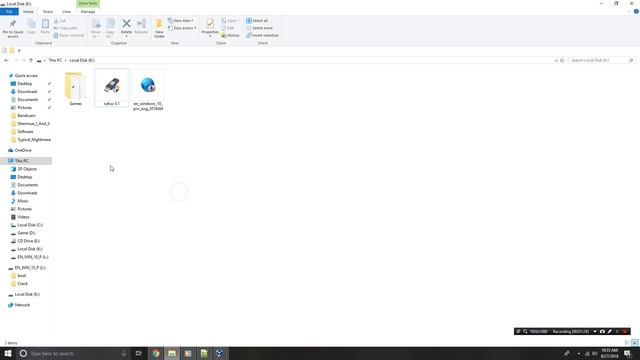Select the en_windows_10 ISO file
This screenshot has width=640, height=360.
(x=148, y=91)
